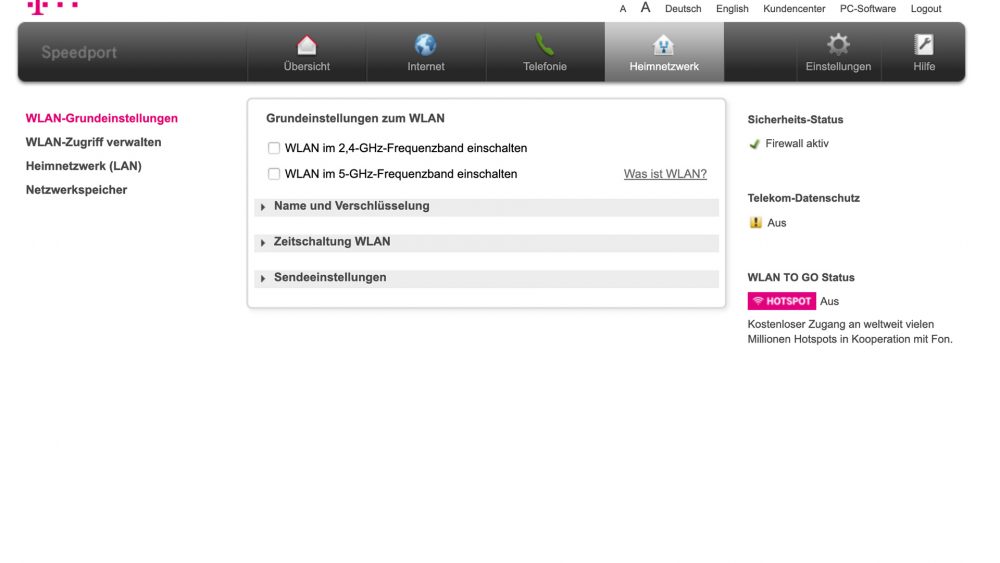
Task: Open the PC-Software link
Action: (867, 9)
